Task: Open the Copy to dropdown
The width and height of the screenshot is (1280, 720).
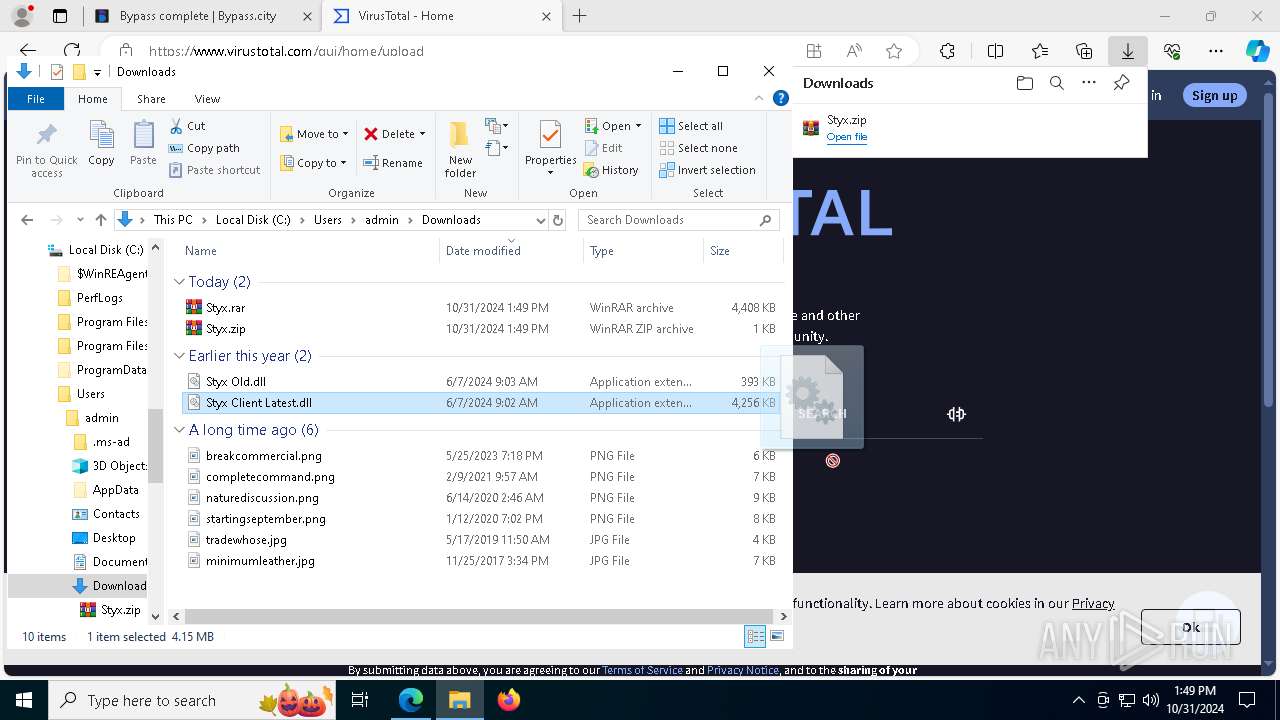Action: pos(313,163)
